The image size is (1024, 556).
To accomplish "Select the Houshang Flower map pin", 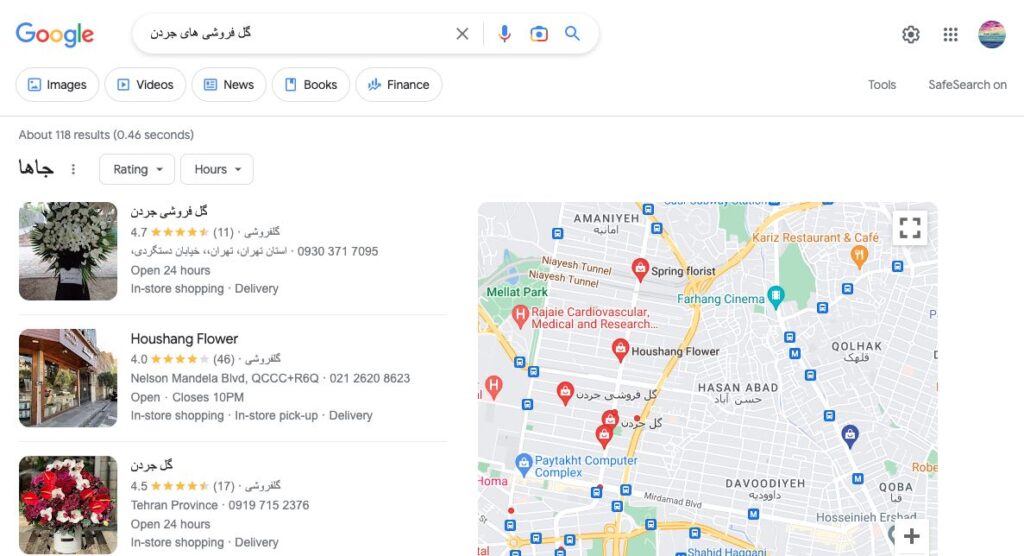I will tap(620, 350).
